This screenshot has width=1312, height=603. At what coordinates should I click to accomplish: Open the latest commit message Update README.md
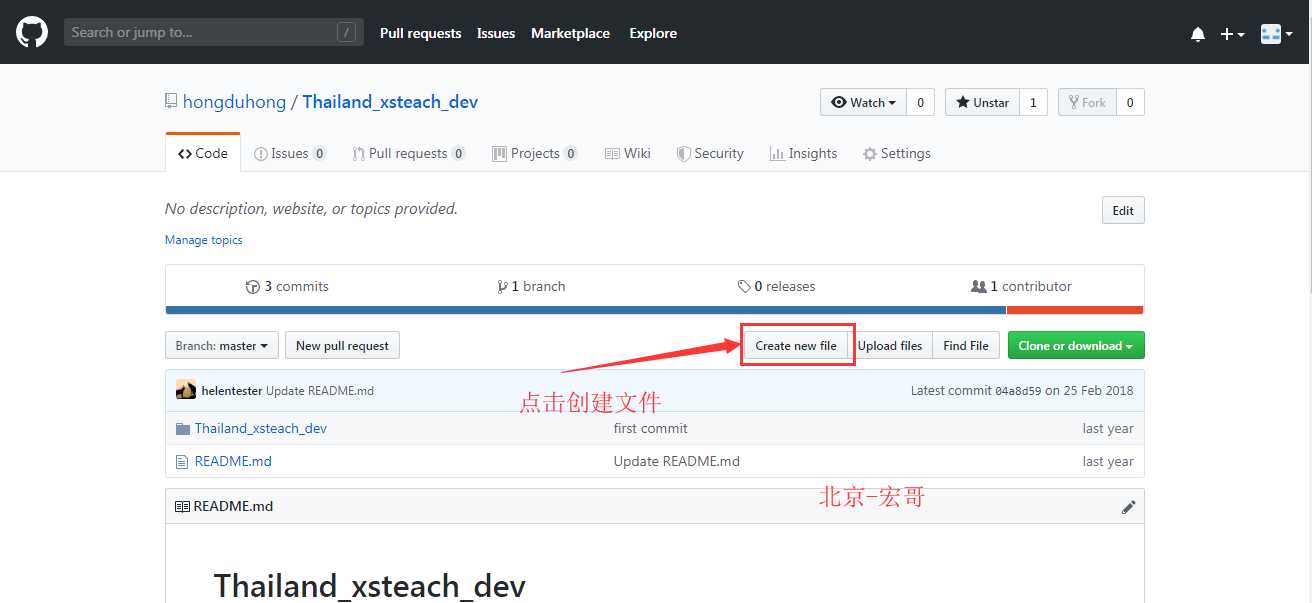tap(320, 391)
